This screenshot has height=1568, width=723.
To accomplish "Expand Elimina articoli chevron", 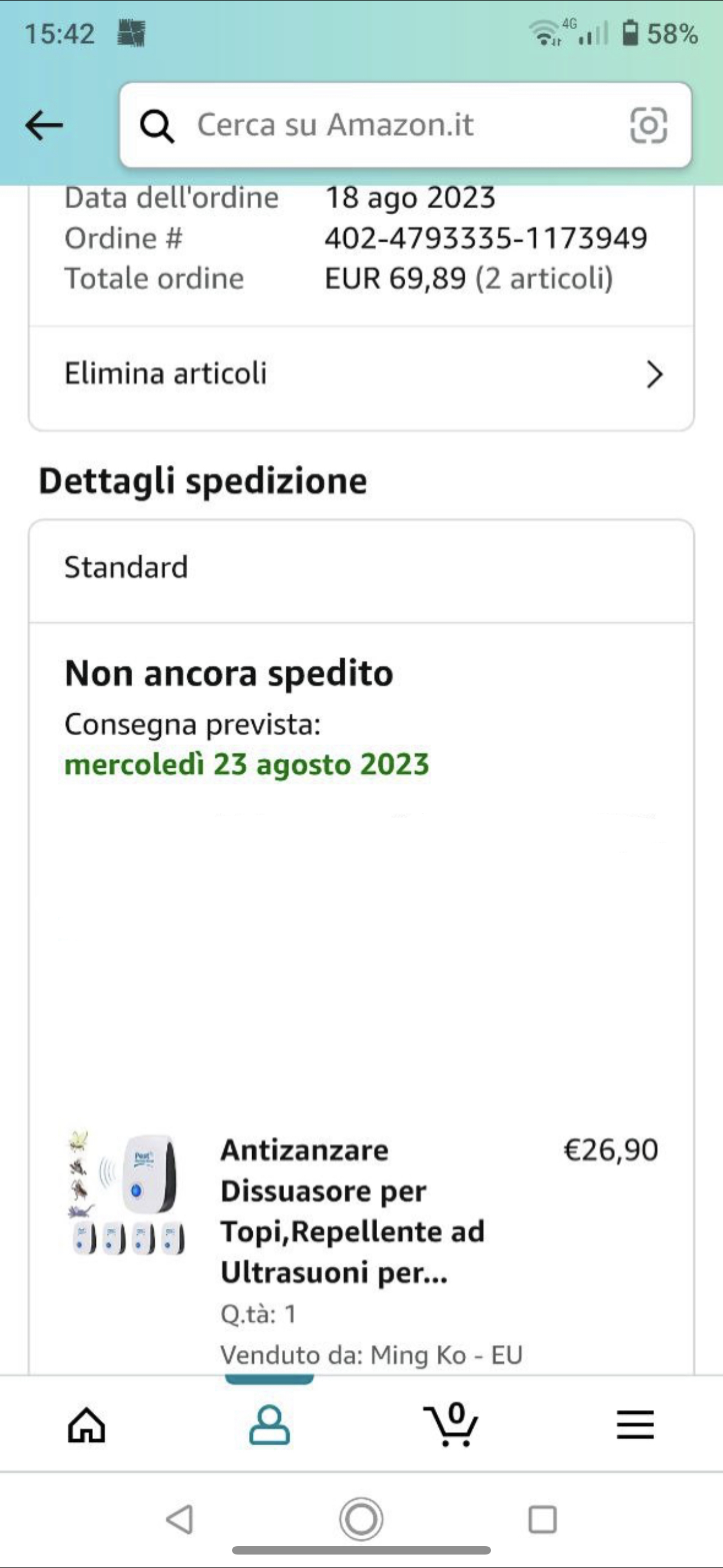I will click(654, 375).
